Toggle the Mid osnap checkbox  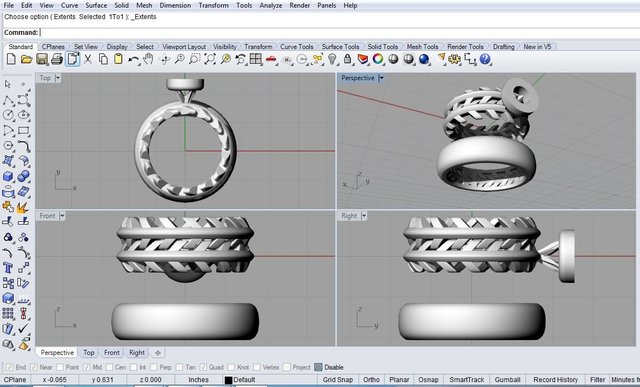point(87,367)
